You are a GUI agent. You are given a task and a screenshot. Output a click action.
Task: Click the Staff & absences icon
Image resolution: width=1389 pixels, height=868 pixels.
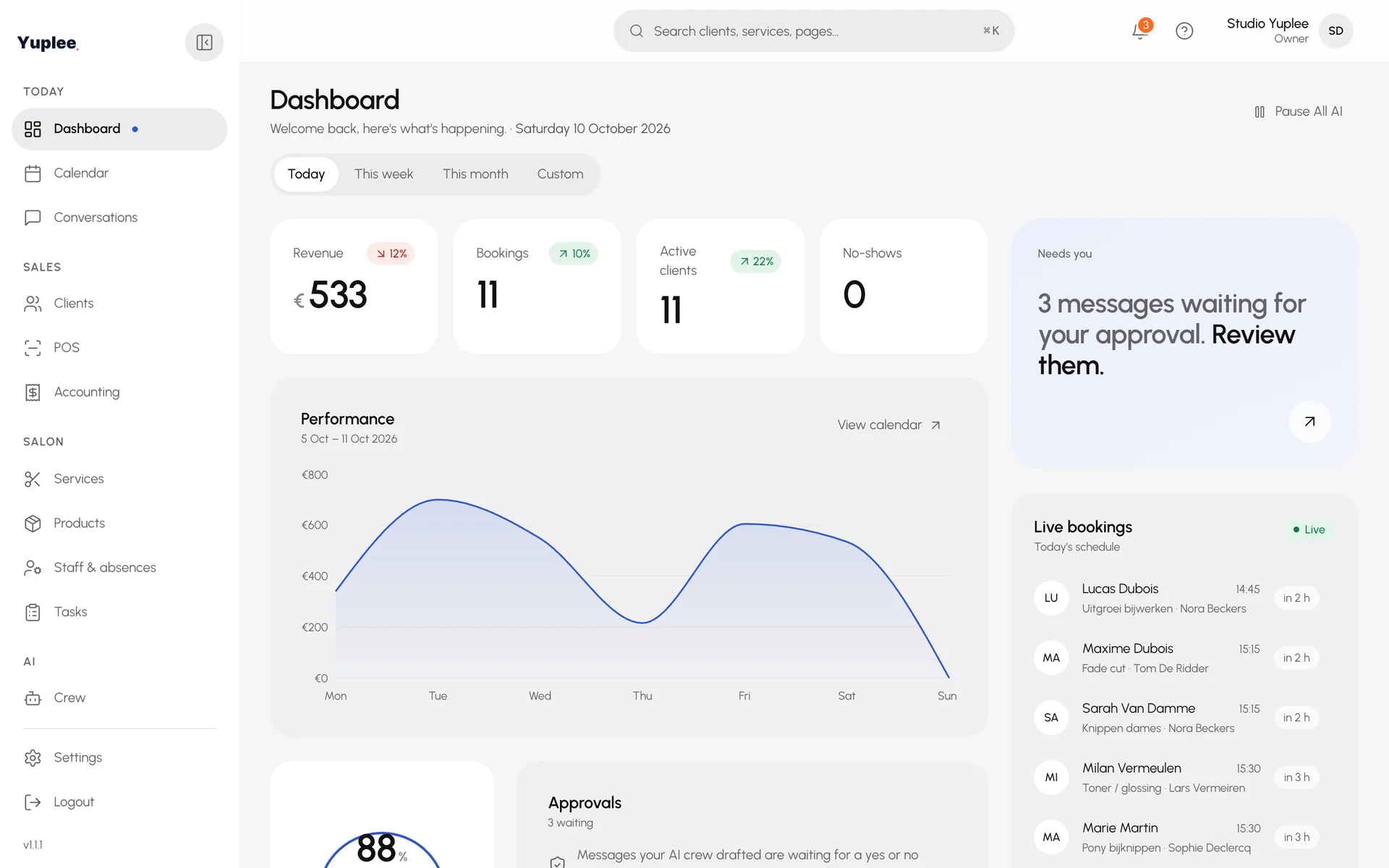(x=33, y=568)
